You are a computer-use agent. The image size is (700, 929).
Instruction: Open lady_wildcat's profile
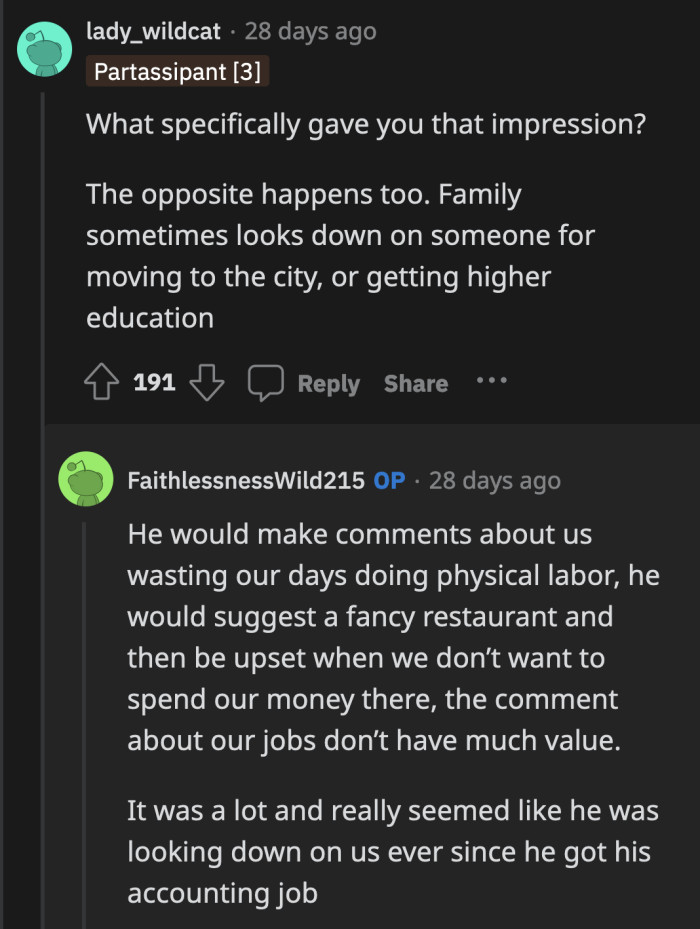[x=152, y=31]
